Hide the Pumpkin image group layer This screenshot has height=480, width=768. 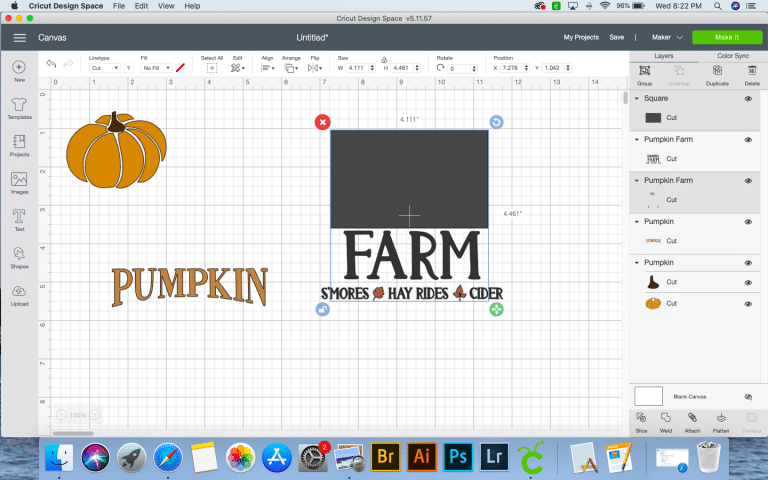(x=748, y=263)
